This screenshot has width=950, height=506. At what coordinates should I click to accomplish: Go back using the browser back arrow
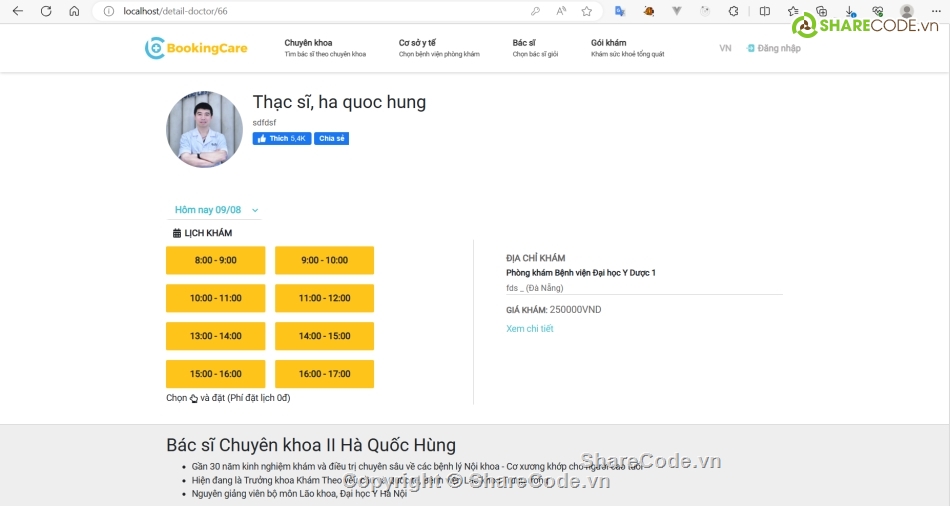[18, 11]
